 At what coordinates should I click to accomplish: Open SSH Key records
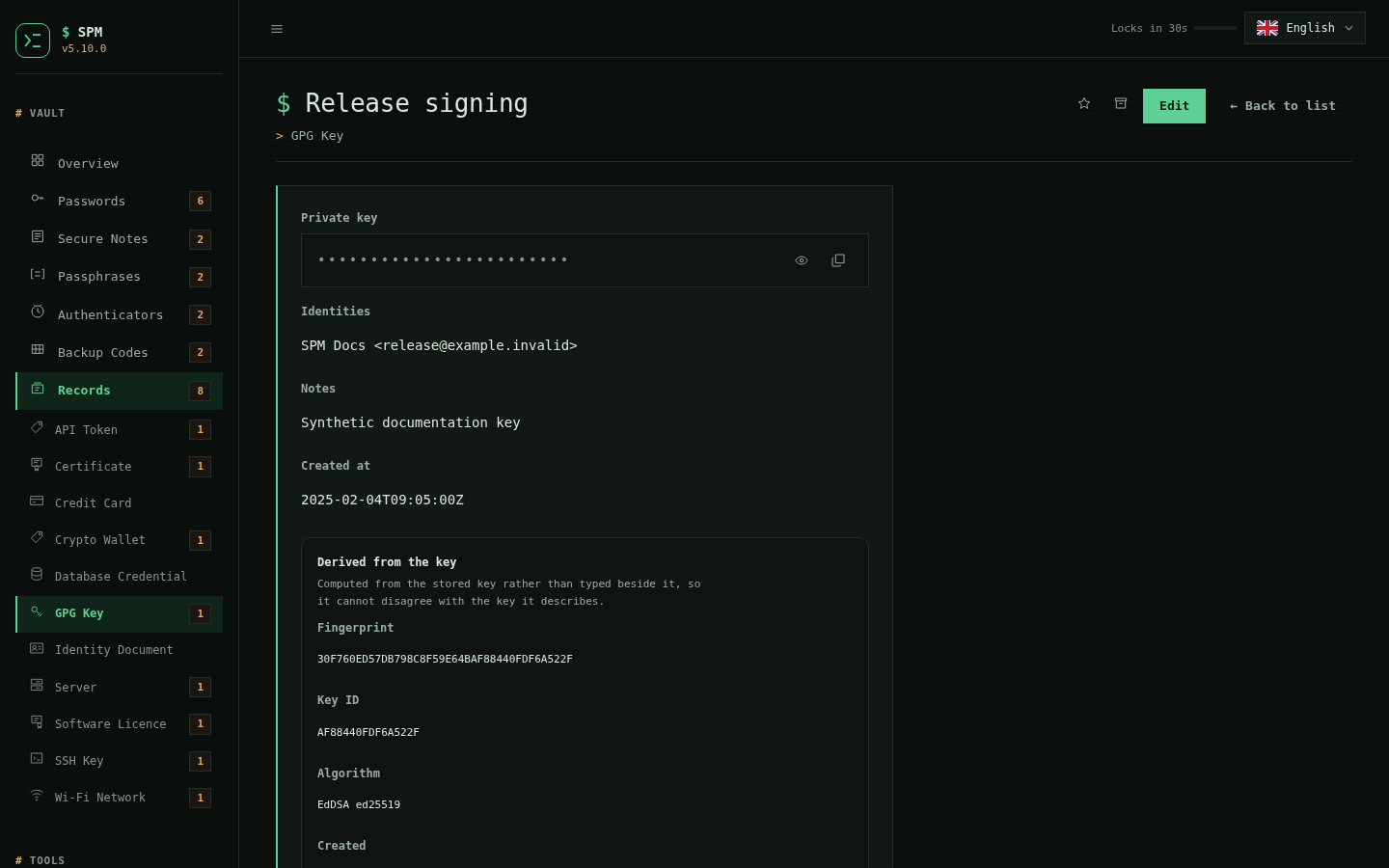coord(120,760)
